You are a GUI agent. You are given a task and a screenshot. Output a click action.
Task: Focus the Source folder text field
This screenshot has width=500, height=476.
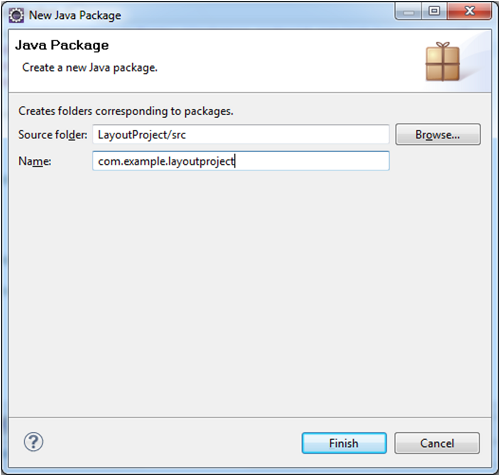[241, 135]
